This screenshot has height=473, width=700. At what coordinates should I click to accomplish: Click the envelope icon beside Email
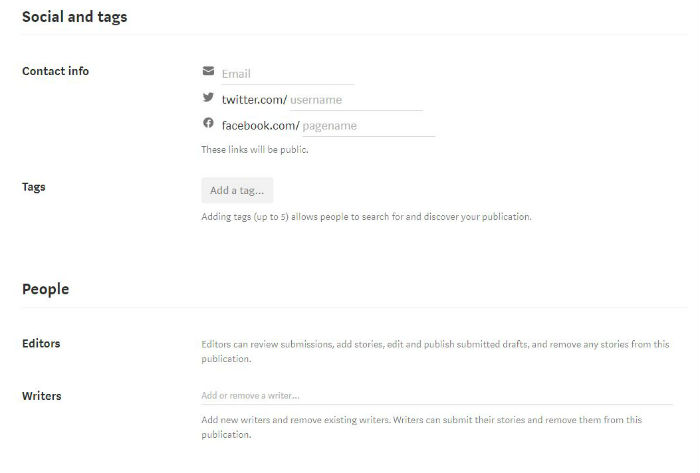point(208,72)
